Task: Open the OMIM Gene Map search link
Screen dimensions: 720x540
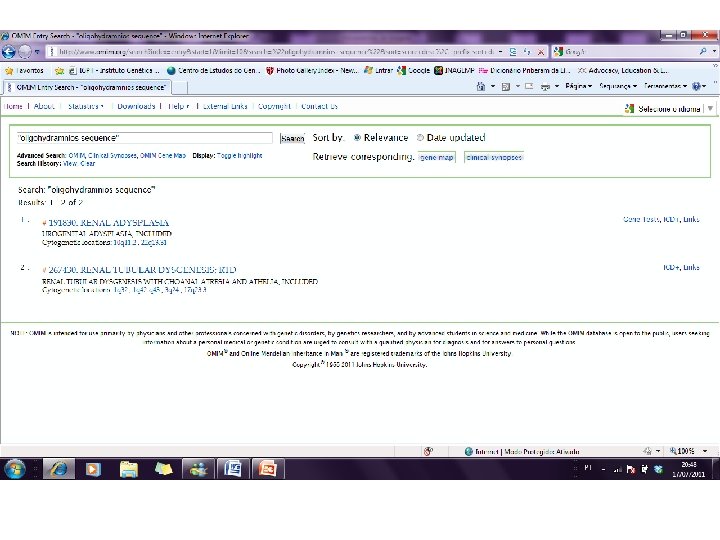Action: 163,156
